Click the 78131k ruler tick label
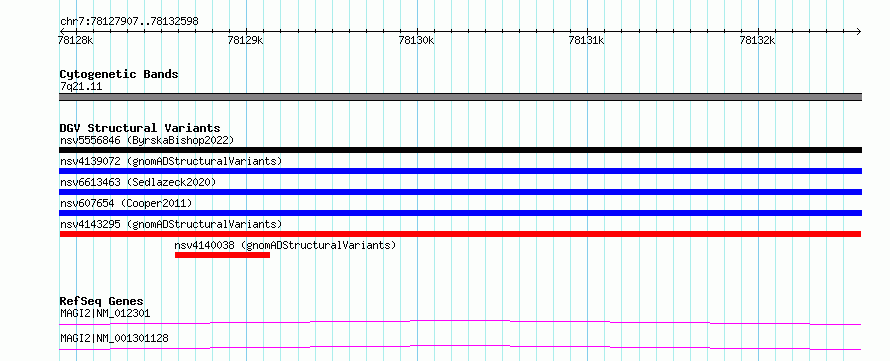890x361 pixels. pos(586,41)
